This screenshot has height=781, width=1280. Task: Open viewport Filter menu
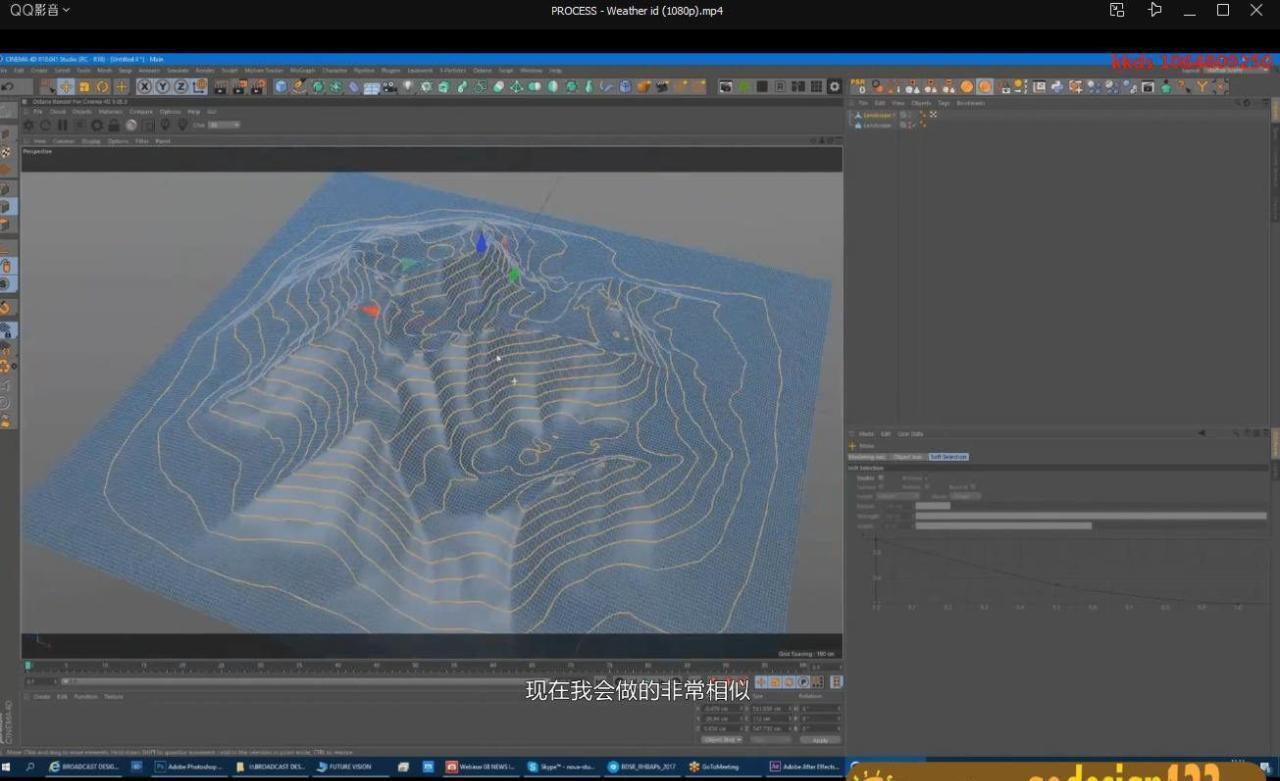point(142,141)
